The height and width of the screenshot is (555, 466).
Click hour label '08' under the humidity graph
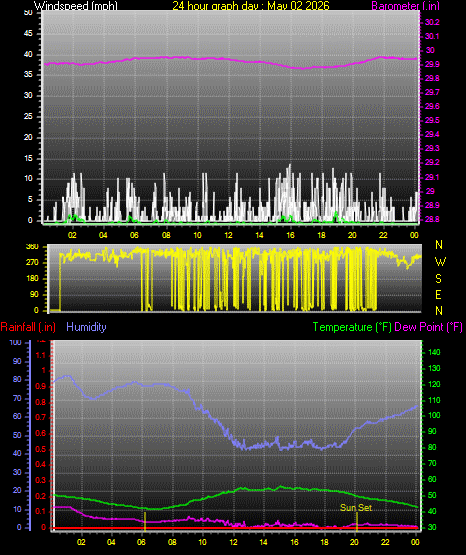172,542
